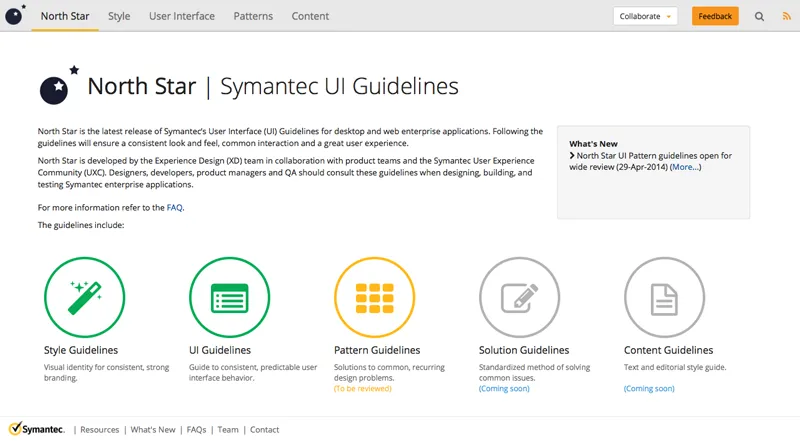Click the chevron beside the What's New item
This screenshot has height=441, width=800.
pyautogui.click(x=572, y=156)
